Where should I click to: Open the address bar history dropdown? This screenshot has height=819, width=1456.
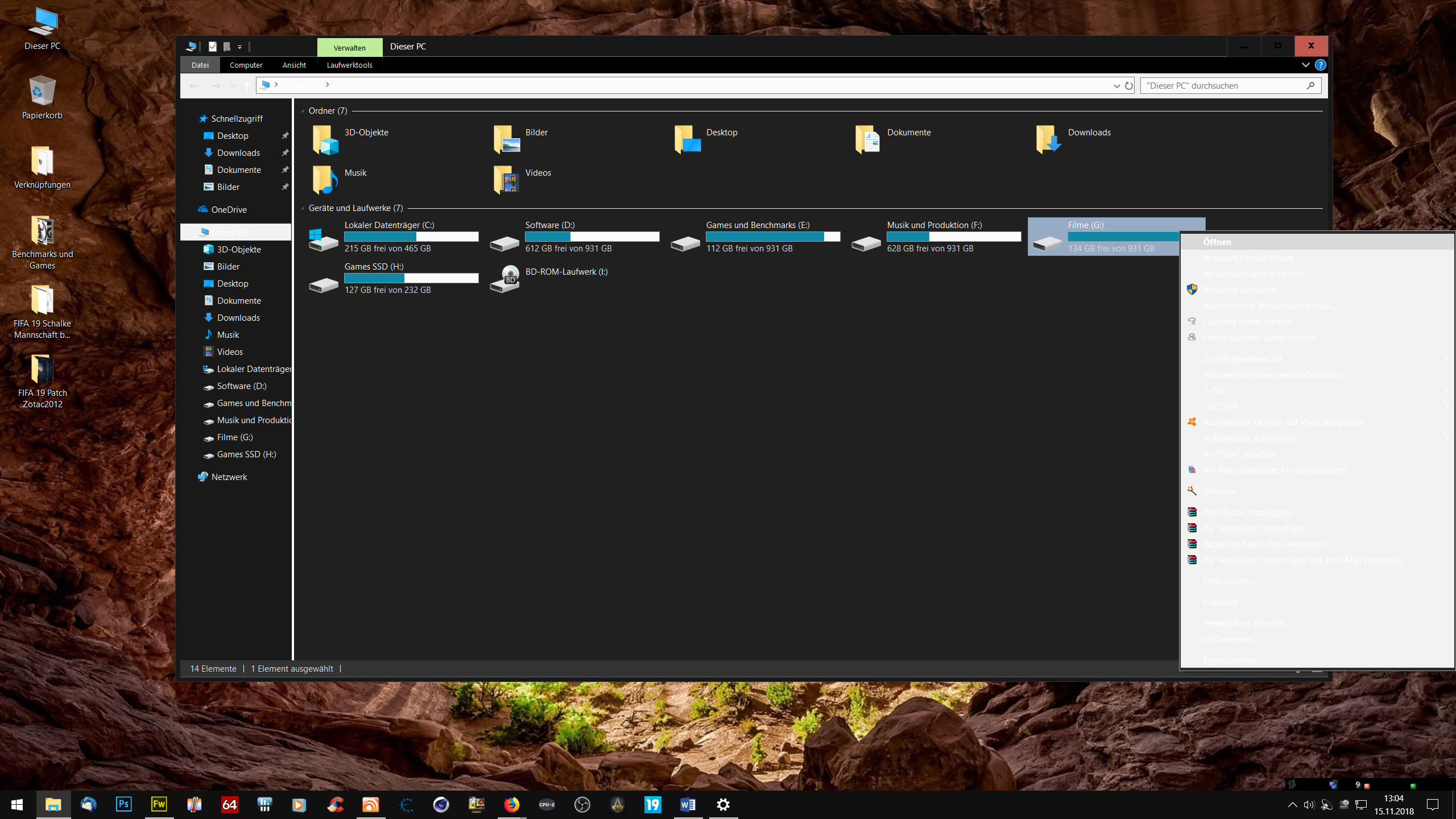(x=1116, y=86)
